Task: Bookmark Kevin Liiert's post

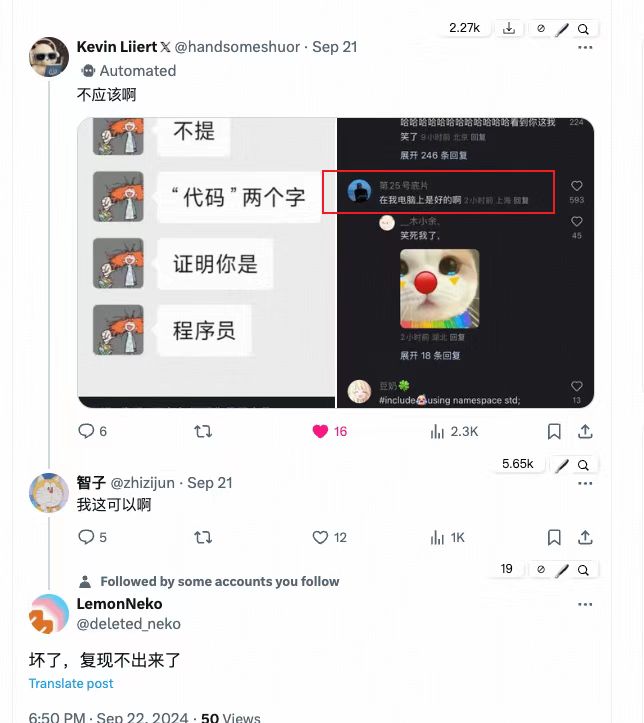Action: click(554, 432)
